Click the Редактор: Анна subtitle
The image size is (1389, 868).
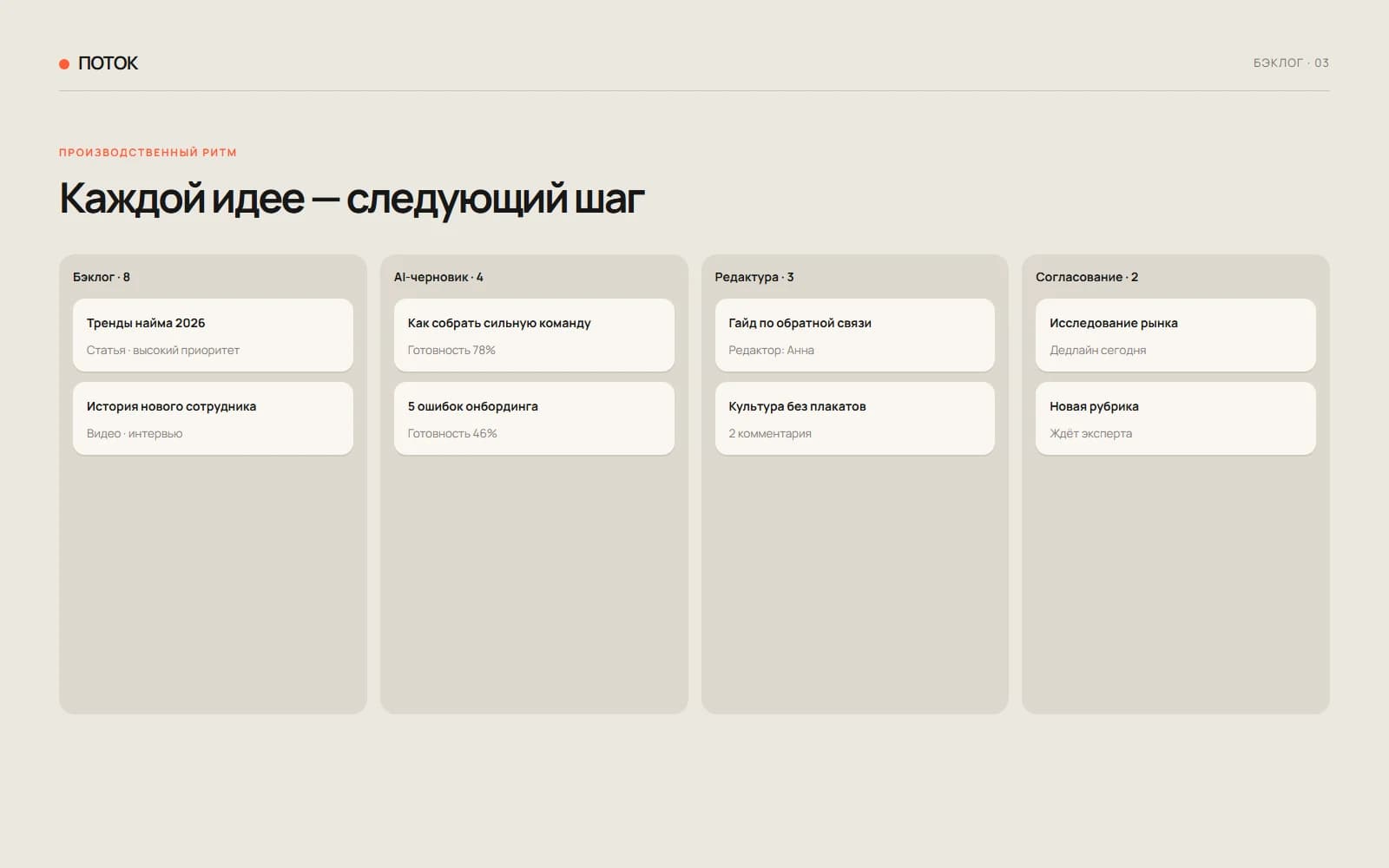[x=772, y=350]
